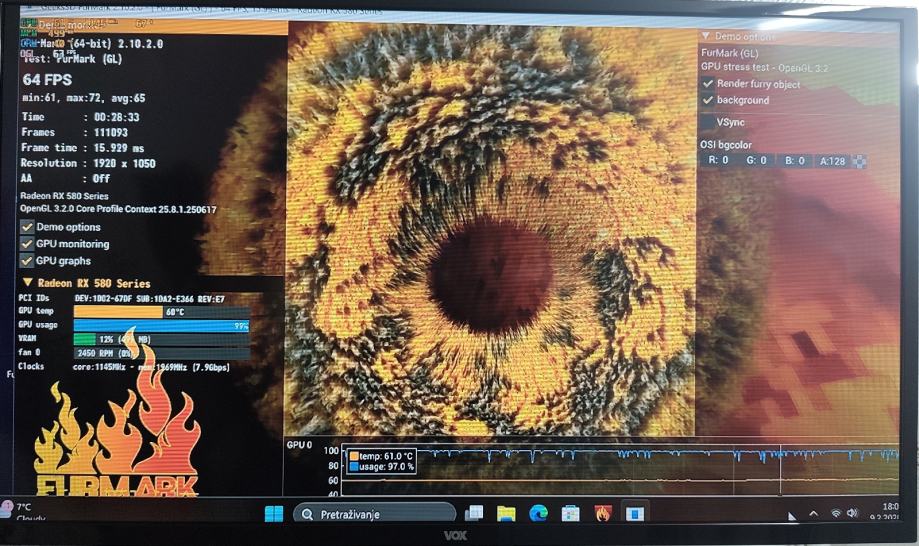Click the GPU 0 graph label
The width and height of the screenshot is (919, 546).
click(299, 445)
